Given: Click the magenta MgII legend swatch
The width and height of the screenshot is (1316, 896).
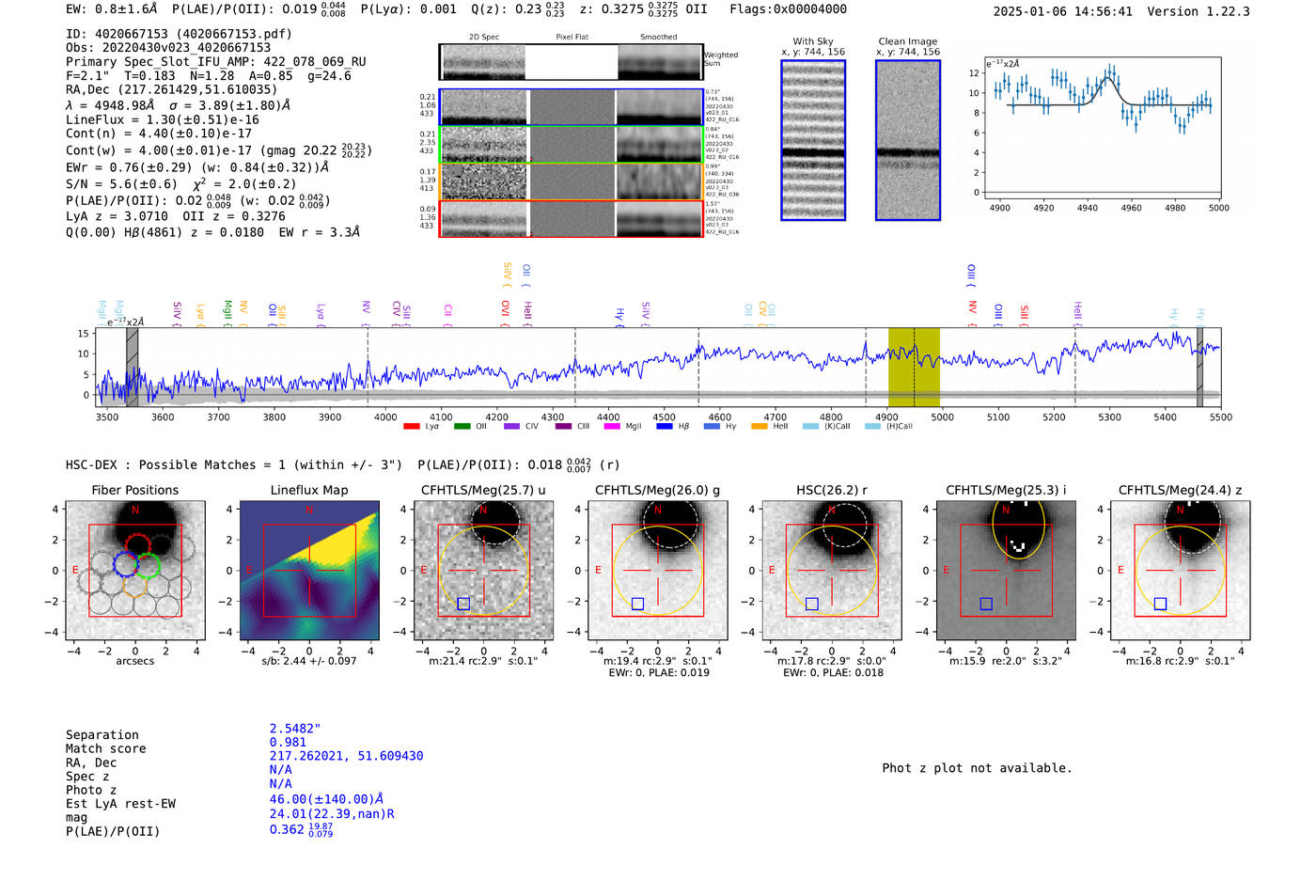Looking at the screenshot, I should click(612, 426).
